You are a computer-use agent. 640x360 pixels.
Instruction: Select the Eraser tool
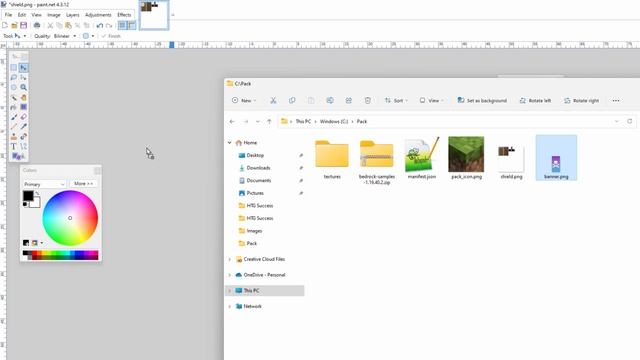[23, 117]
